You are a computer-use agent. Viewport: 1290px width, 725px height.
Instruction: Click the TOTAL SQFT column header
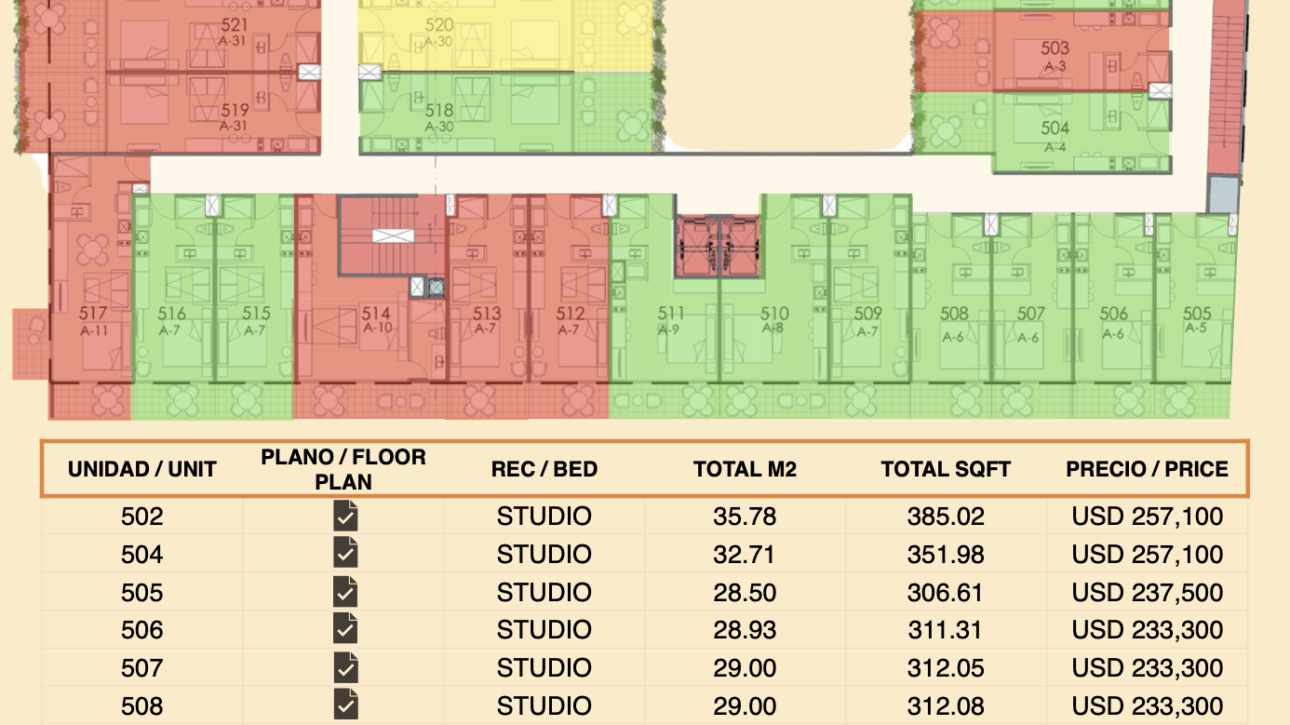pyautogui.click(x=946, y=469)
